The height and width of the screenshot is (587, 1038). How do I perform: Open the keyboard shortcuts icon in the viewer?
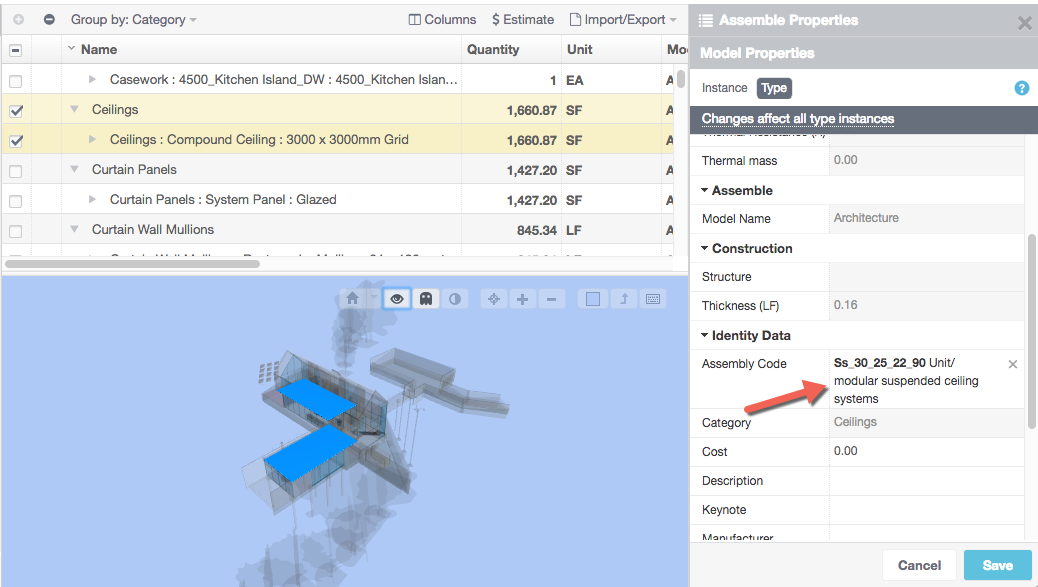[652, 298]
